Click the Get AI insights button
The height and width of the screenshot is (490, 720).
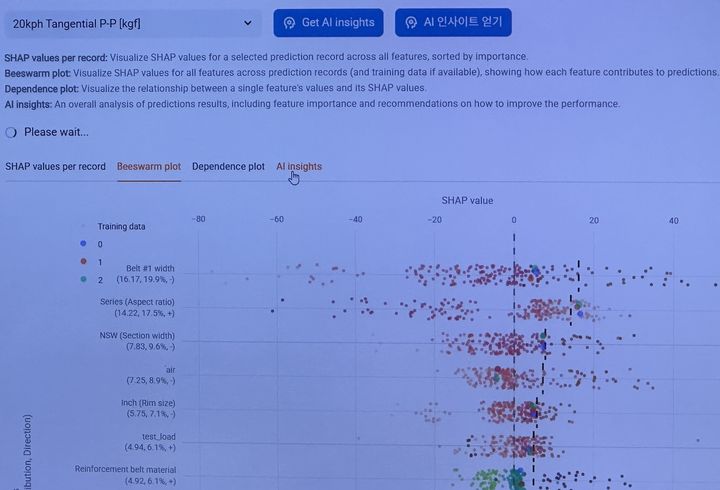(x=328, y=22)
